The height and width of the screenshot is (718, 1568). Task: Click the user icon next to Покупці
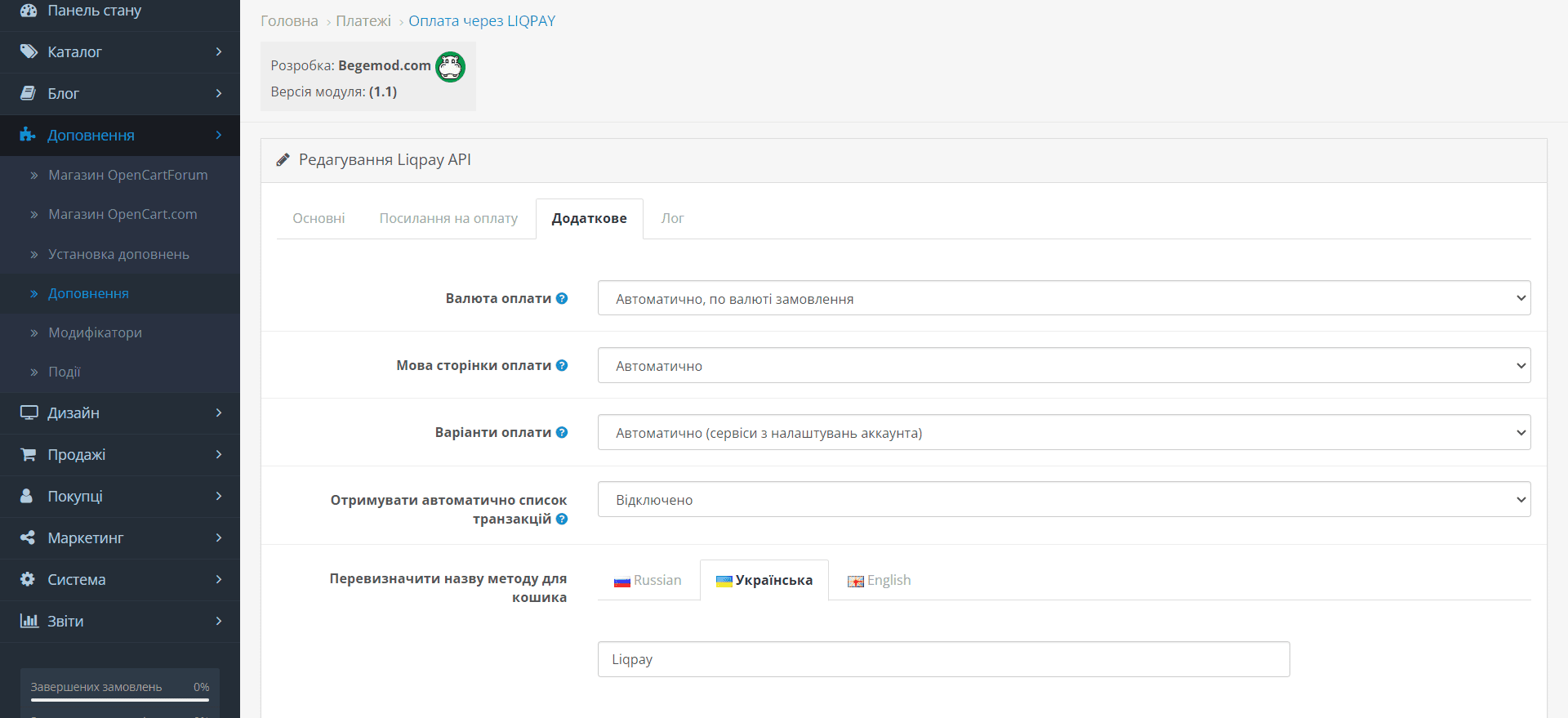point(27,496)
